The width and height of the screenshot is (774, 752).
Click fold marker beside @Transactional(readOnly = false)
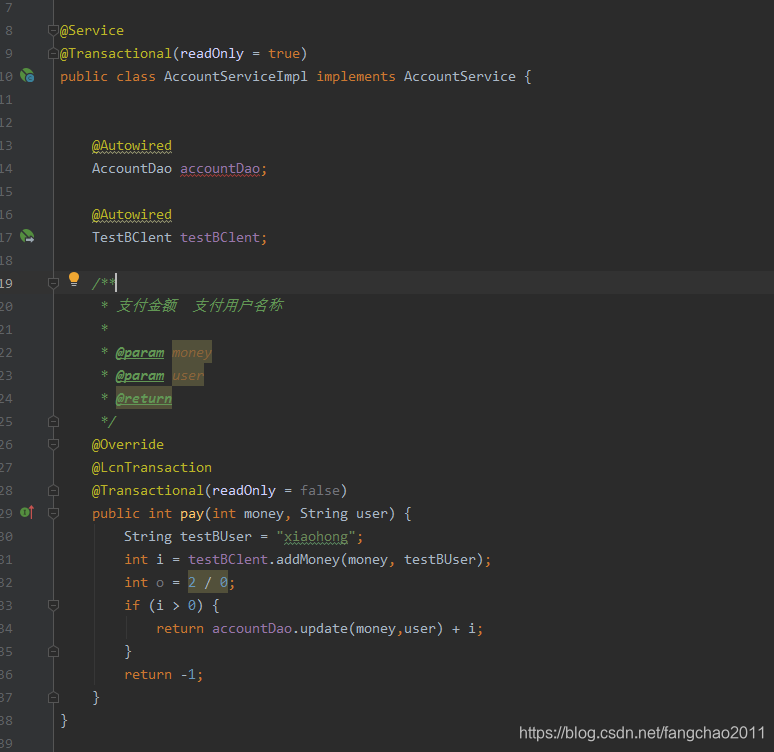pyautogui.click(x=53, y=490)
